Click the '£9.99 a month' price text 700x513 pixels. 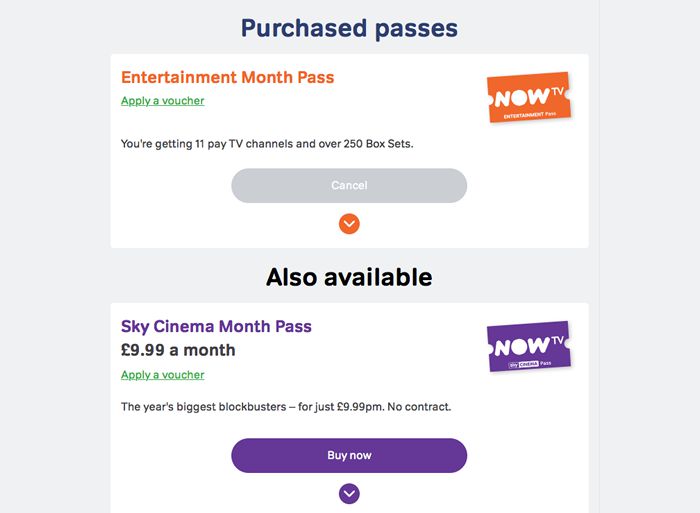178,350
